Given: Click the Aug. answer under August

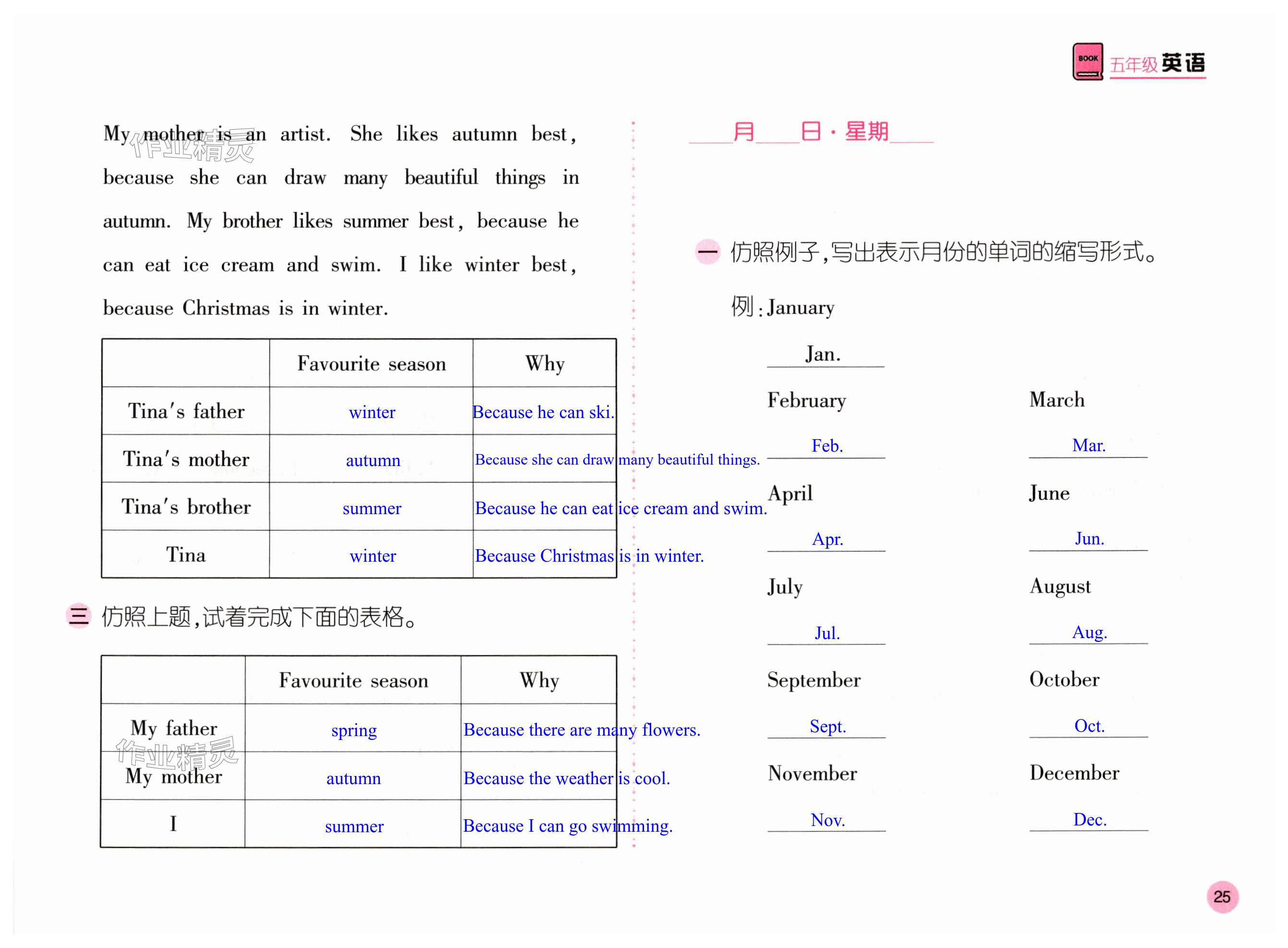Looking at the screenshot, I should point(1089,632).
